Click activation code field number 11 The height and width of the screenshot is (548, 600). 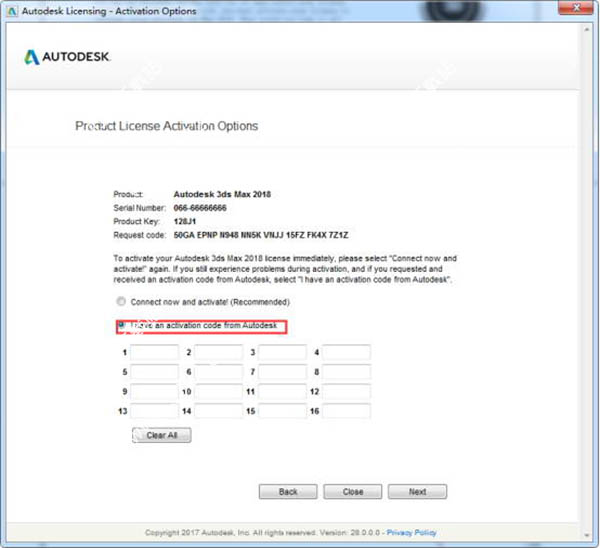tap(283, 392)
